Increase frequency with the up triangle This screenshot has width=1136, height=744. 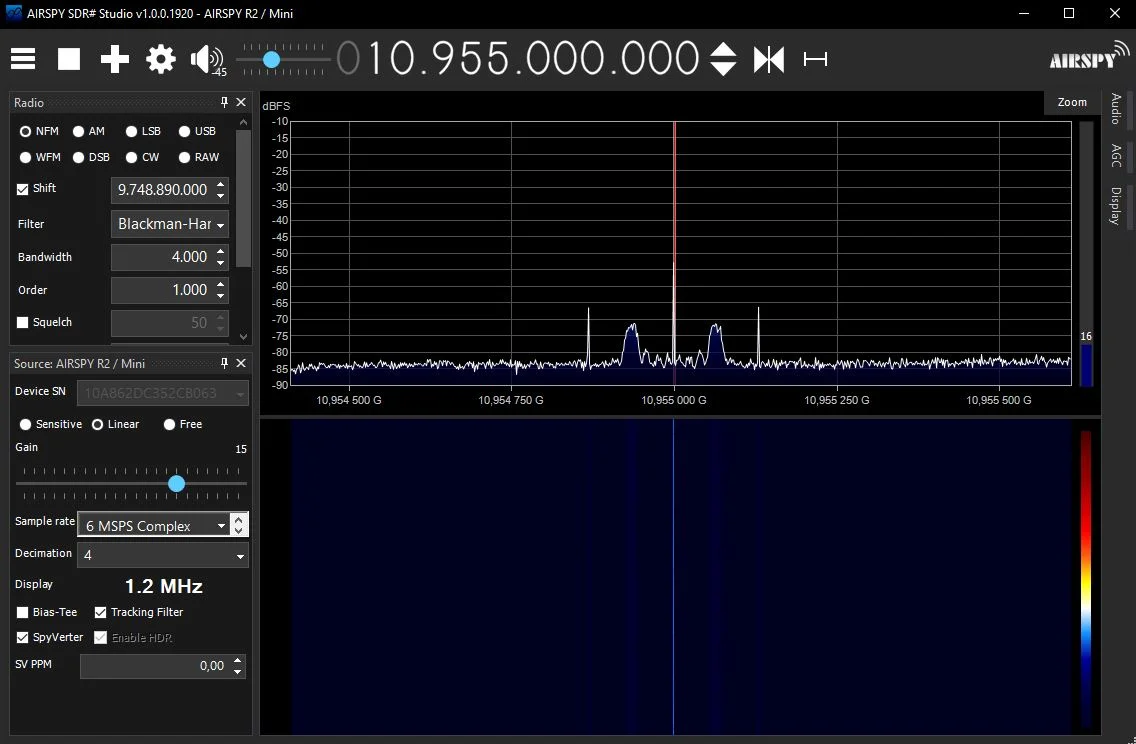(723, 49)
